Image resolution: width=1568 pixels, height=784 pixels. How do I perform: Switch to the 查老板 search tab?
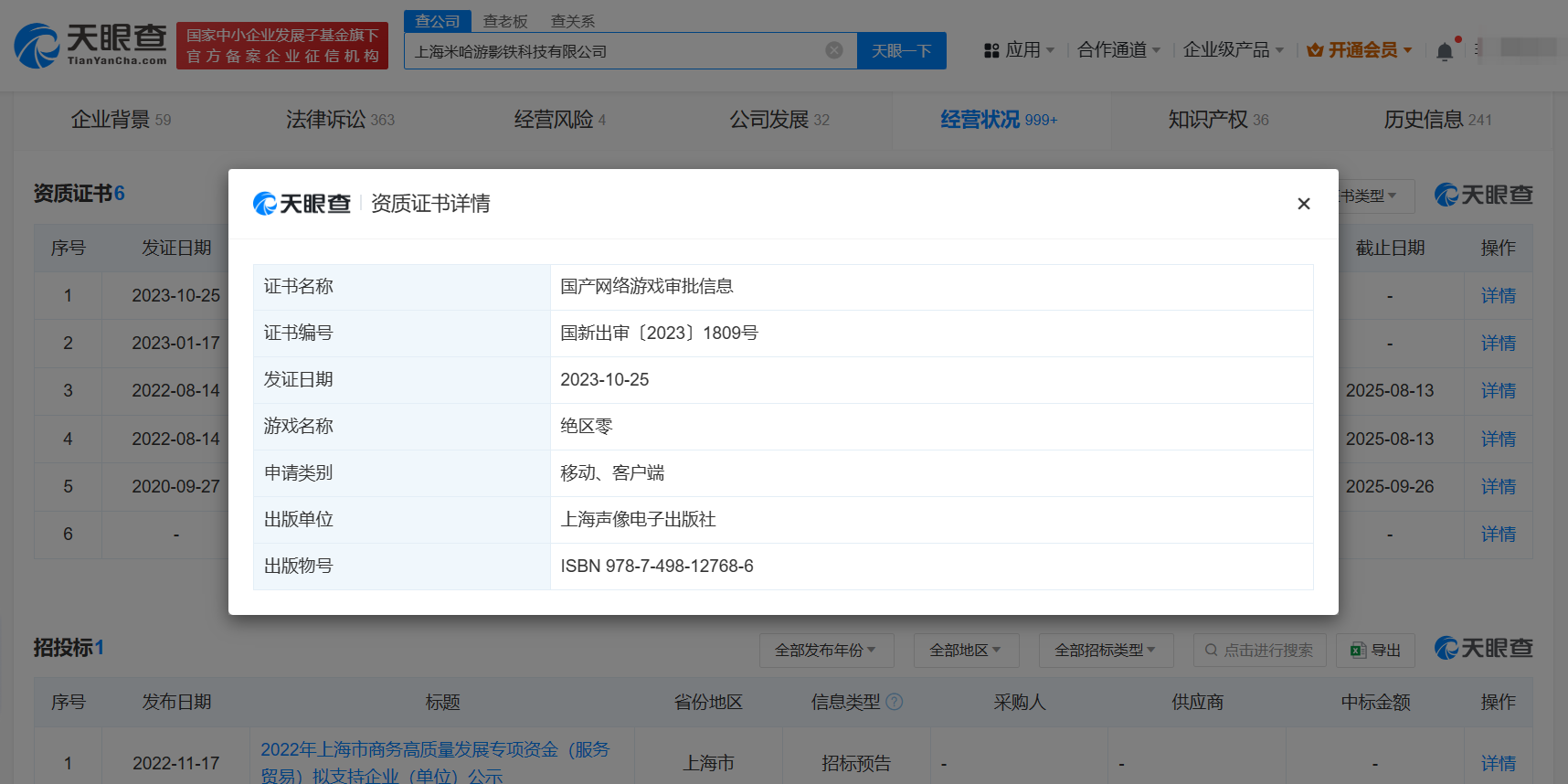pyautogui.click(x=505, y=21)
